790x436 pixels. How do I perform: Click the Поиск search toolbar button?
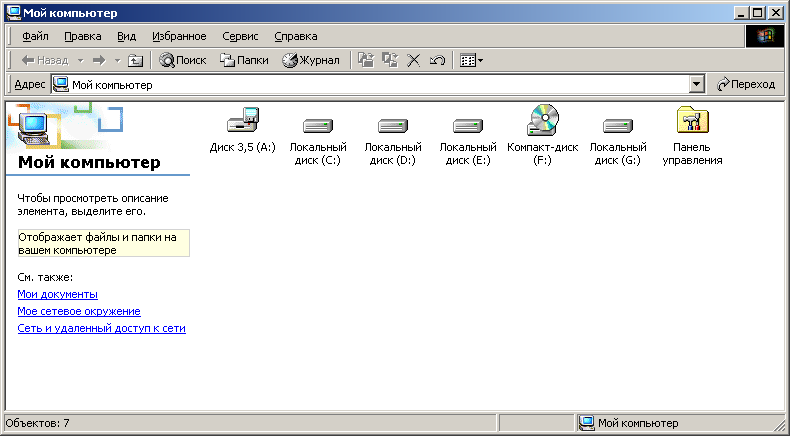point(183,60)
